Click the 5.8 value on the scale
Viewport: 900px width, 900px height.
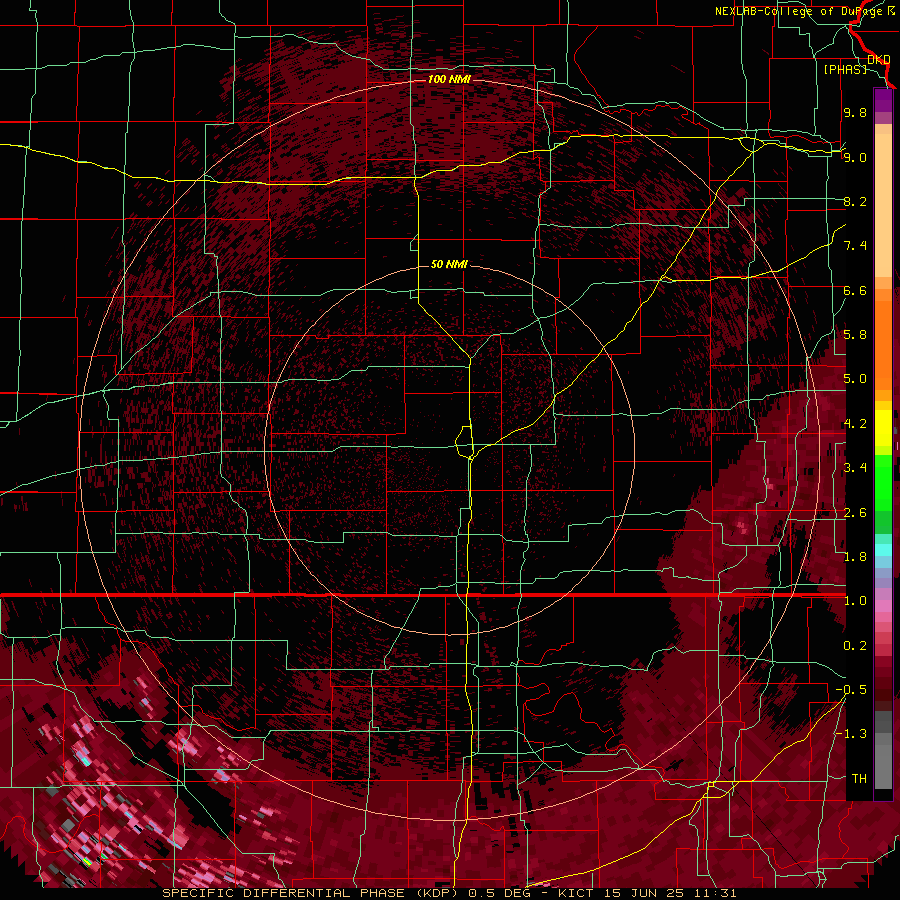(x=855, y=335)
